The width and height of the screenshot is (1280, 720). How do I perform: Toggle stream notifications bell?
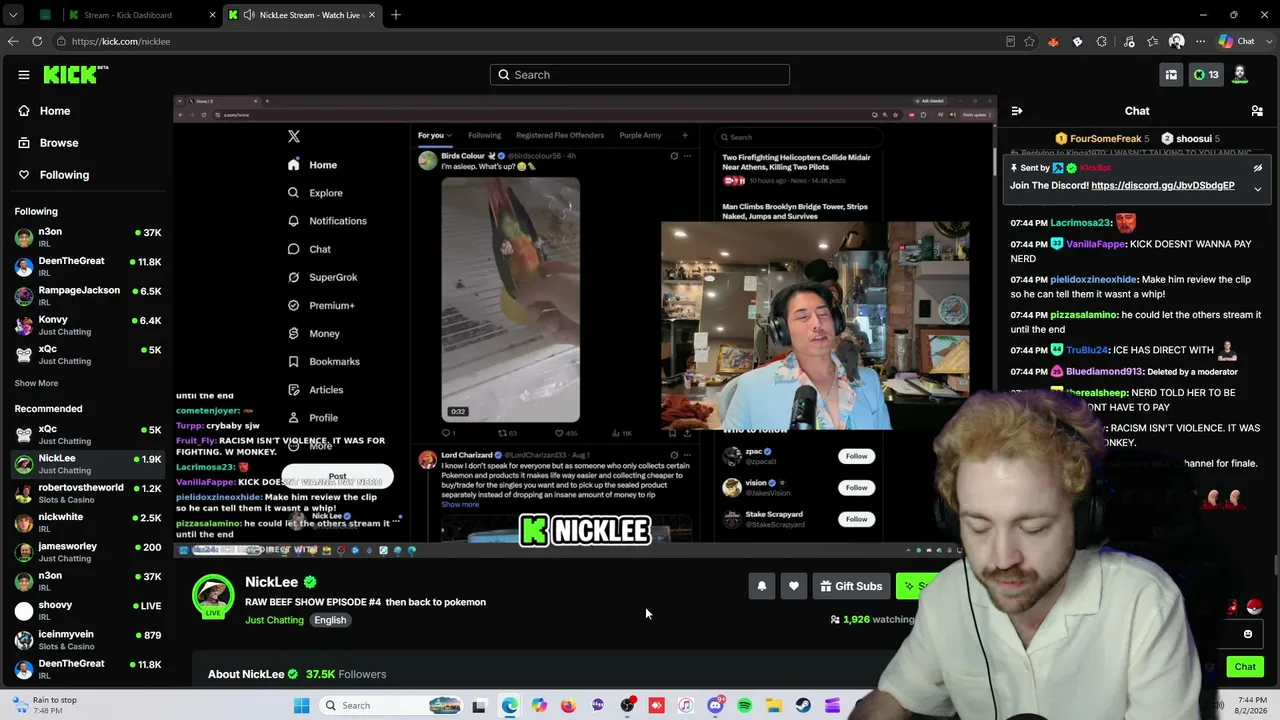pos(762,586)
